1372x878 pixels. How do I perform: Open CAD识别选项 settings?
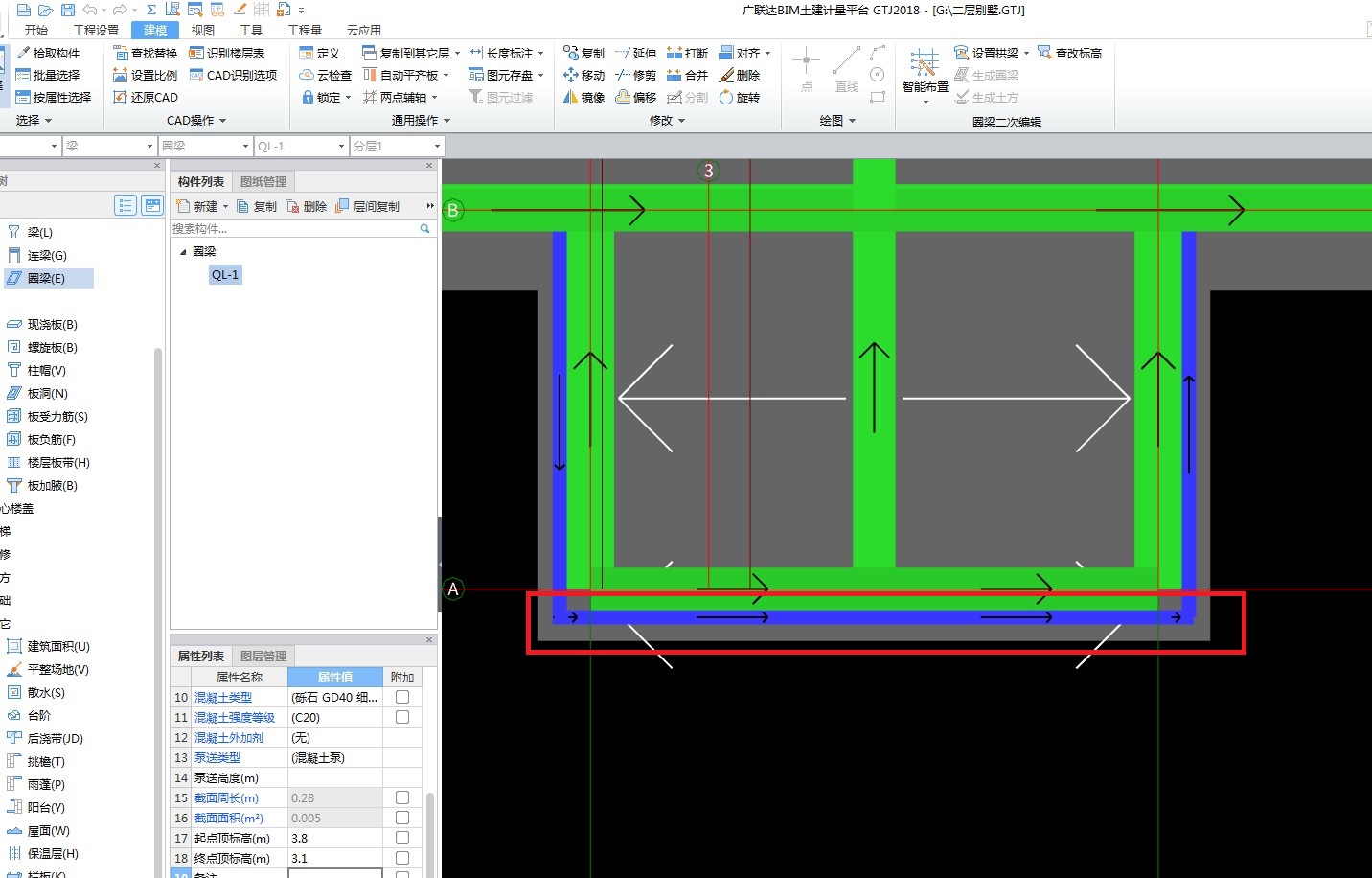233,75
